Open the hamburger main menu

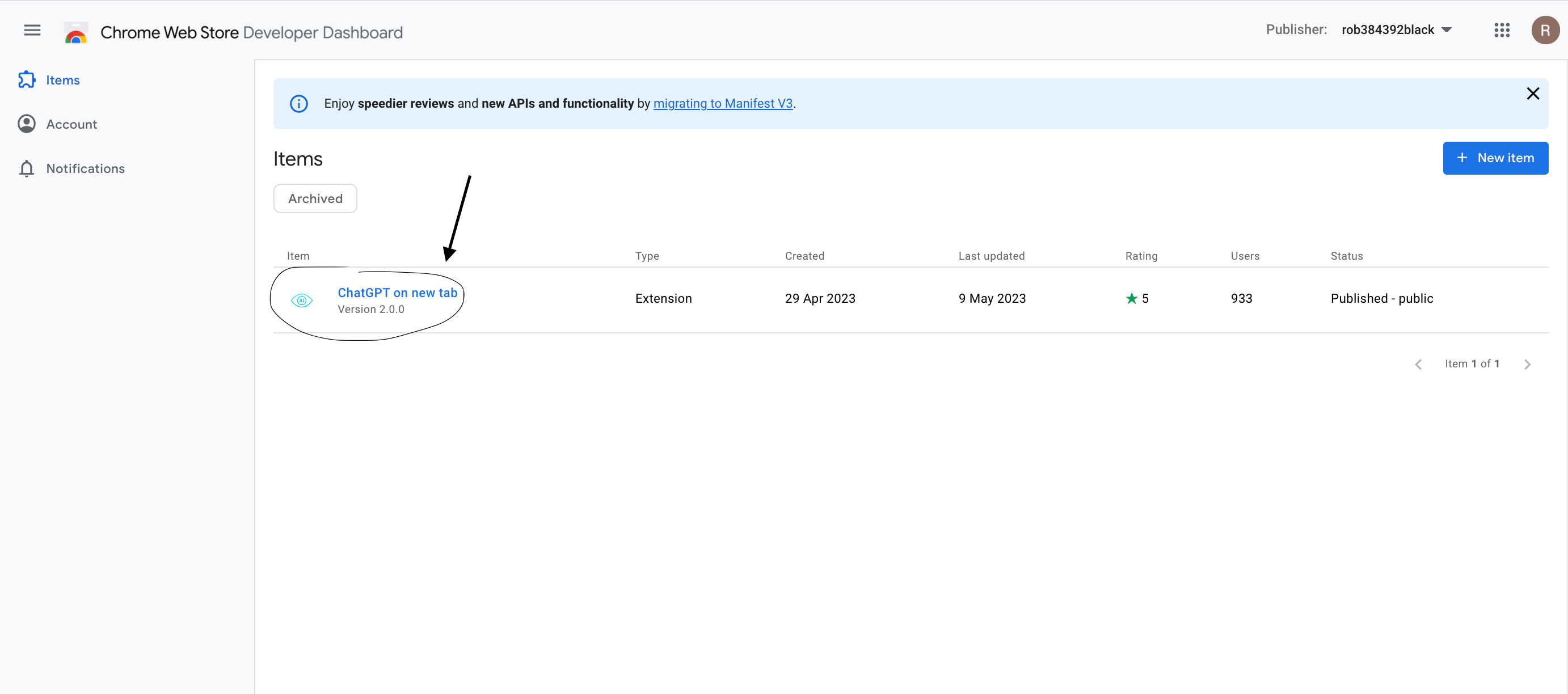click(x=32, y=31)
